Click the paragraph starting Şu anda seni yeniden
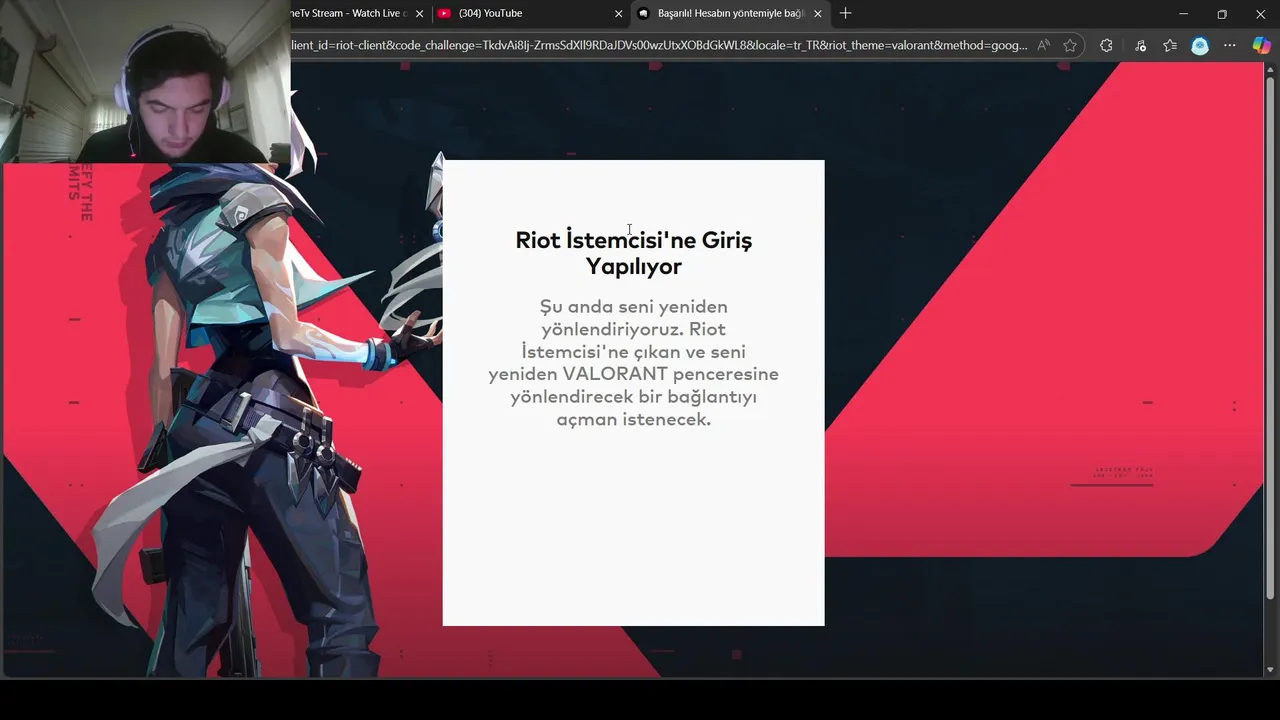Image resolution: width=1280 pixels, height=720 pixels. tap(633, 363)
